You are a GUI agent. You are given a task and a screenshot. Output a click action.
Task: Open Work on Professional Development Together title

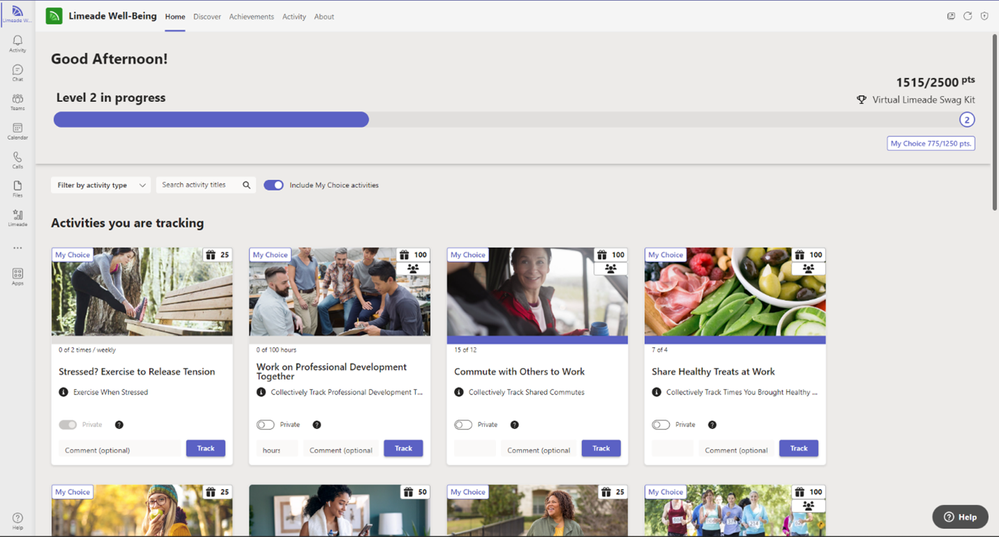tap(331, 371)
